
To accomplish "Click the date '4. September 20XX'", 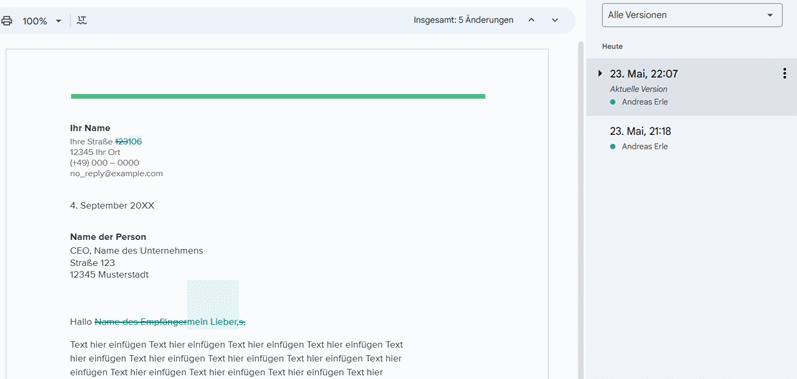I will click(x=112, y=206).
